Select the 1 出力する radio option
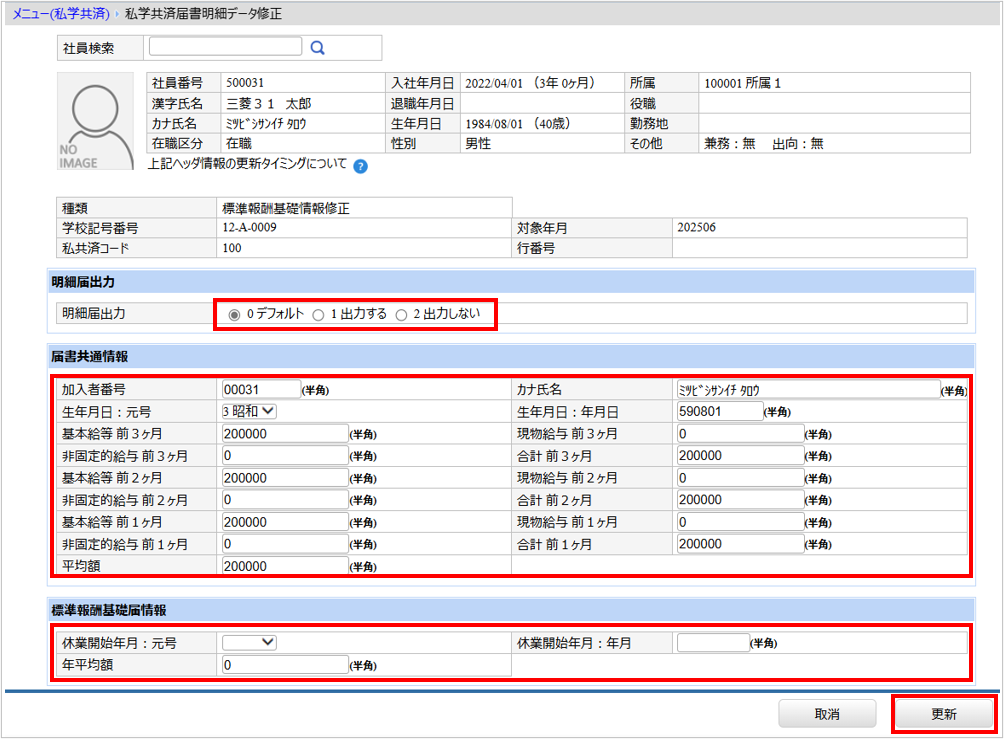 tap(318, 314)
